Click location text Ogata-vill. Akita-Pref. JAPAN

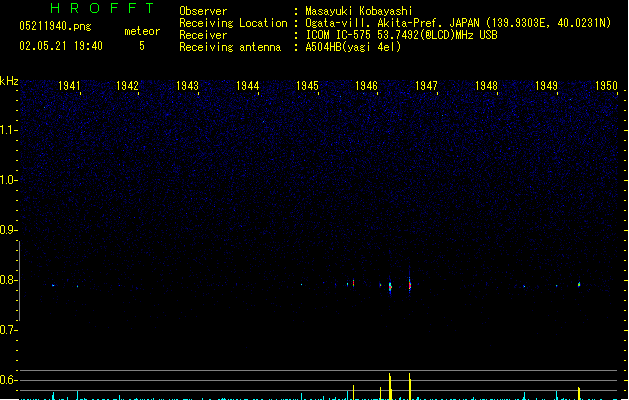click(392, 23)
